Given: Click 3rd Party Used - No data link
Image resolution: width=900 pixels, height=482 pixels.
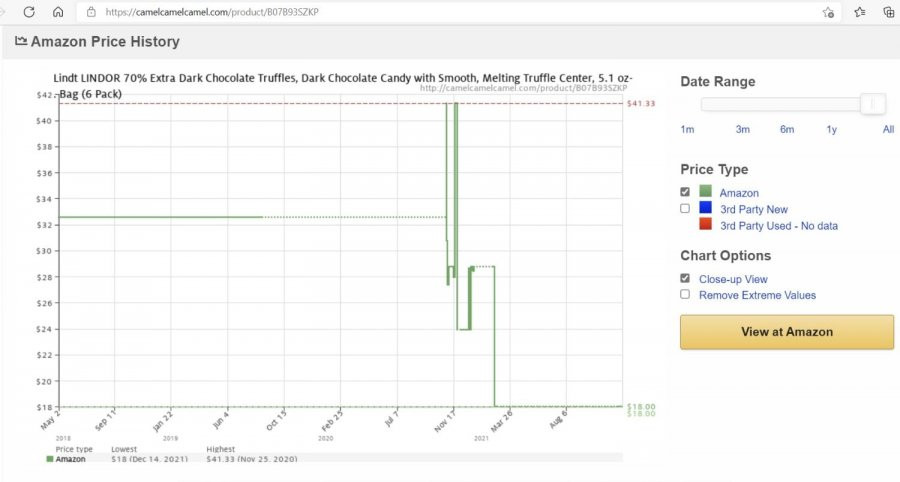Looking at the screenshot, I should (779, 226).
